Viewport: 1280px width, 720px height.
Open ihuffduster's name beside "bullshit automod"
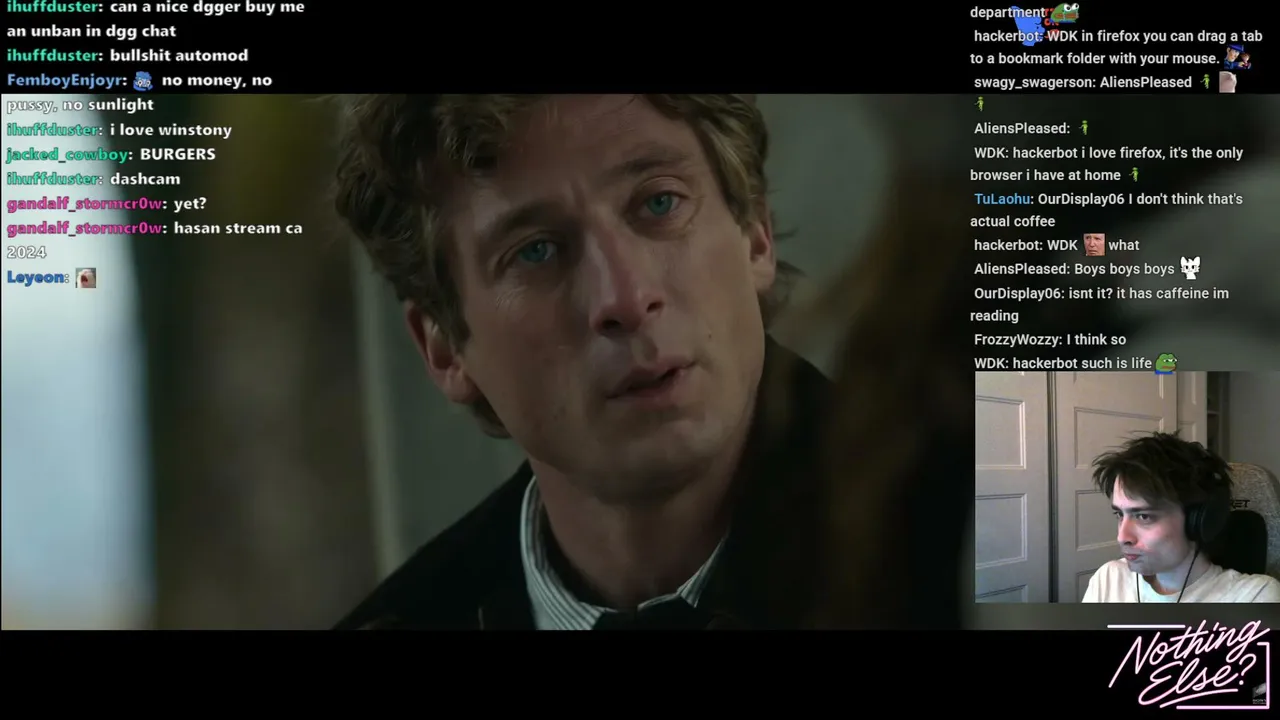pyautogui.click(x=53, y=56)
